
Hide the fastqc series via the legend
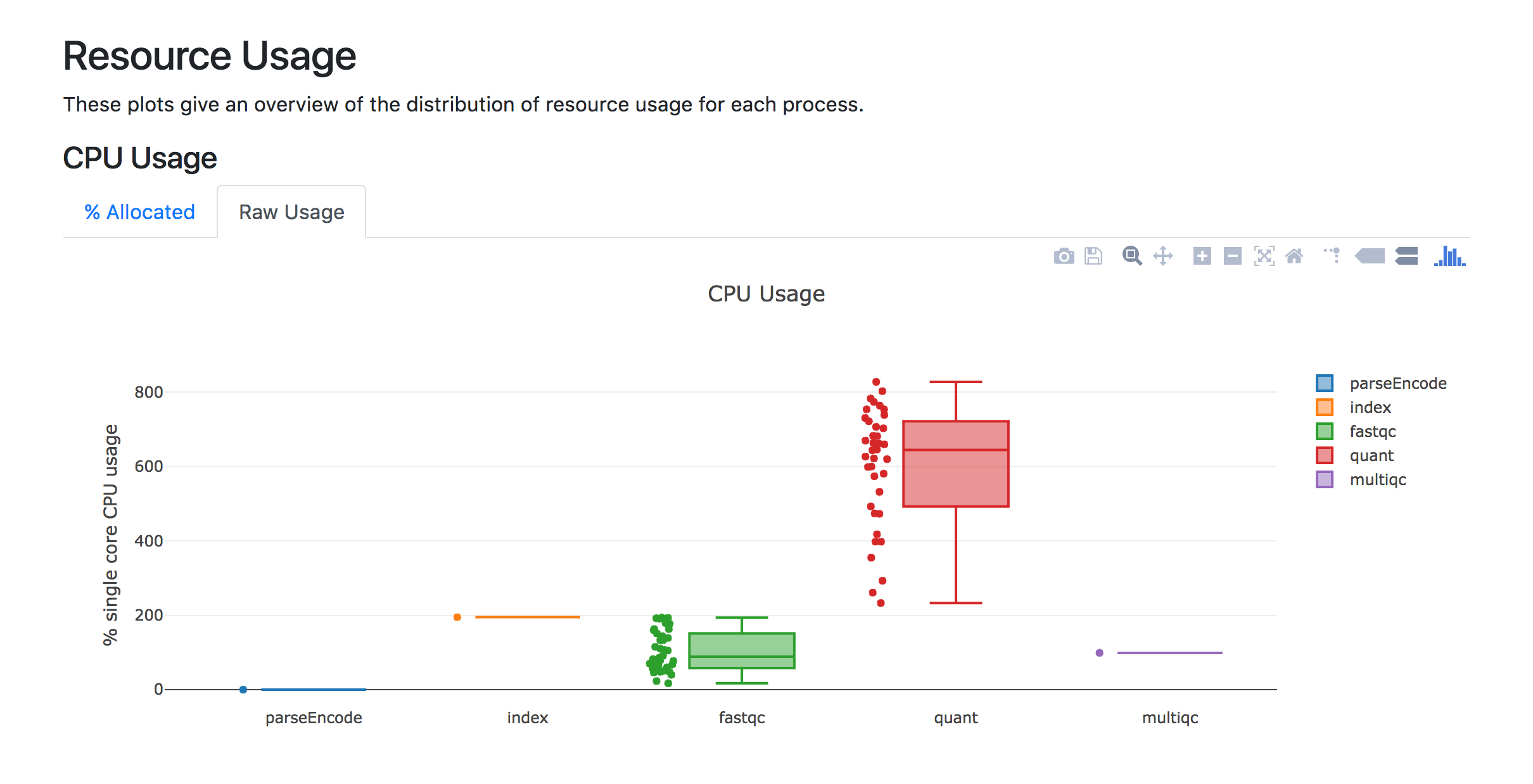1372,431
